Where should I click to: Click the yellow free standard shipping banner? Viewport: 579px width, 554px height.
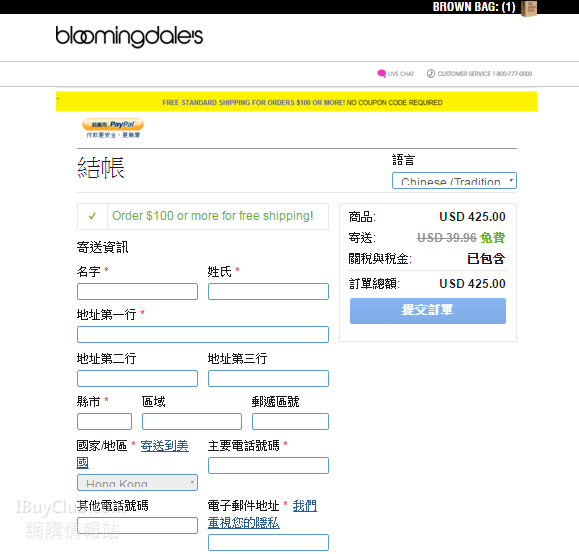(x=296, y=102)
